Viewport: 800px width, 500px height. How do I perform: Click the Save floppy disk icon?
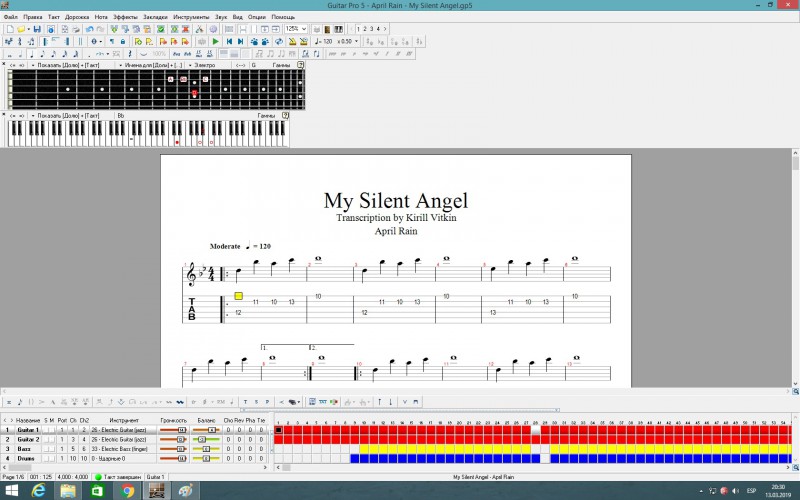37,29
